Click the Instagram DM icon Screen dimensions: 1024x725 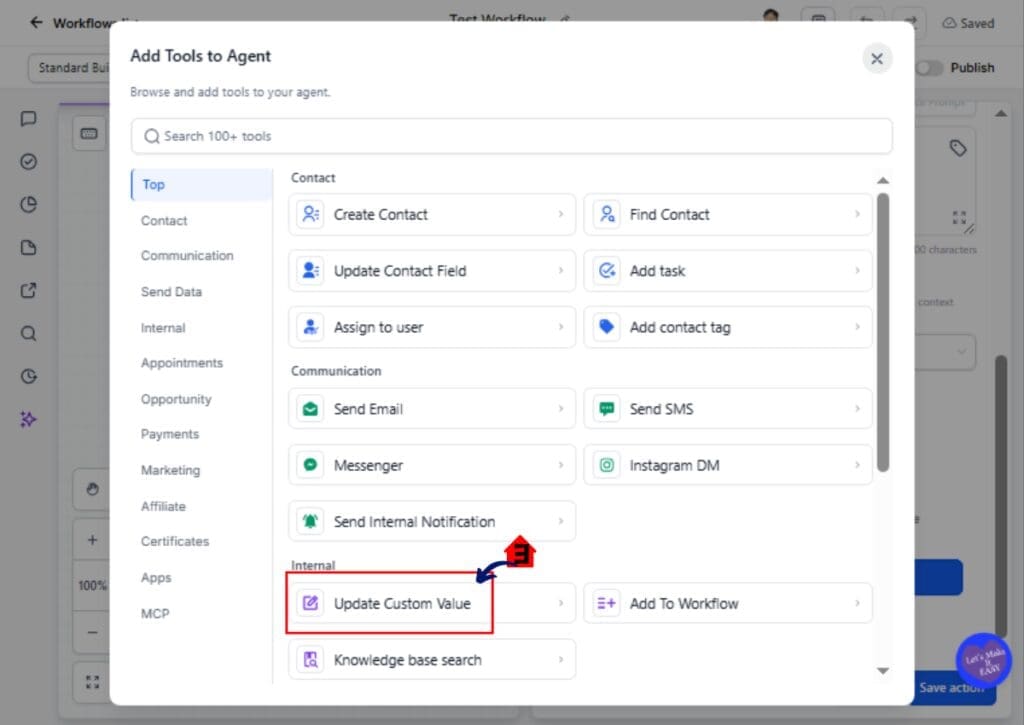(607, 465)
